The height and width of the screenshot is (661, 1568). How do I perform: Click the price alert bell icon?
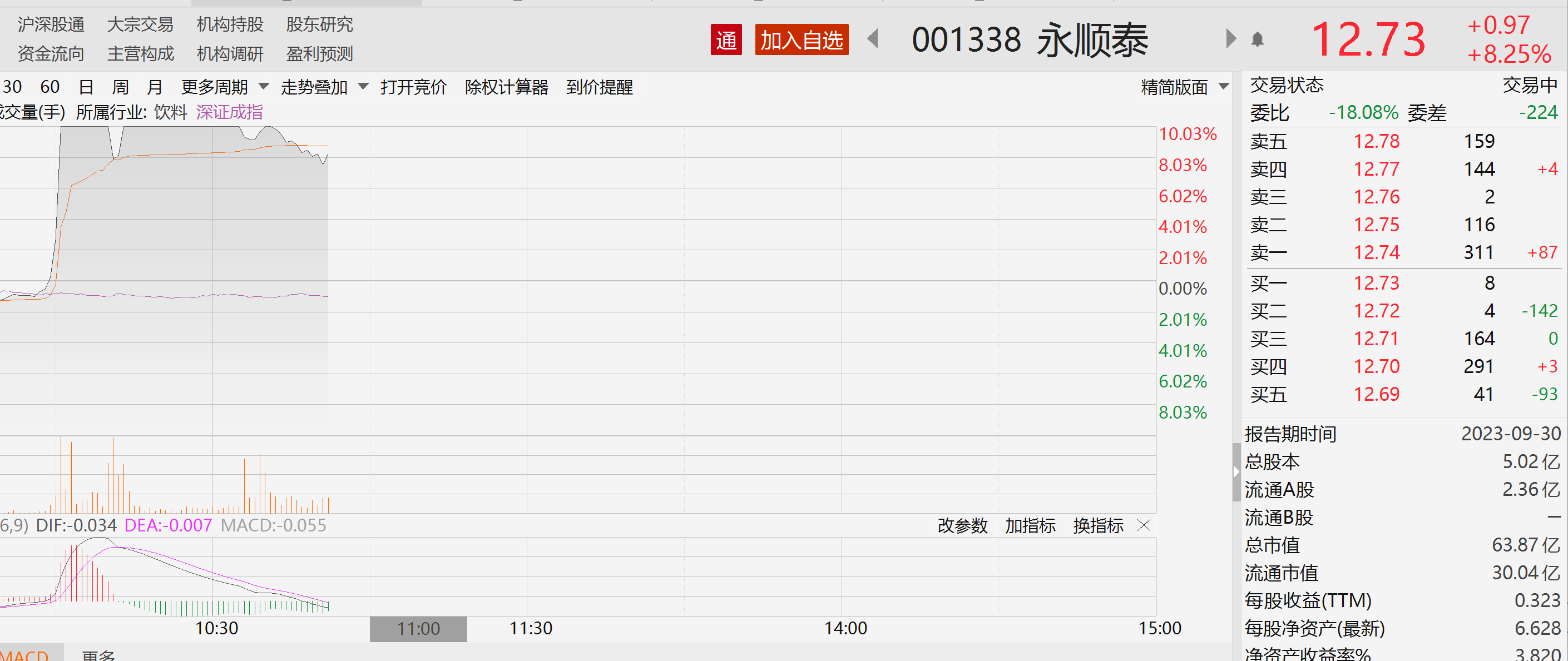[1258, 40]
